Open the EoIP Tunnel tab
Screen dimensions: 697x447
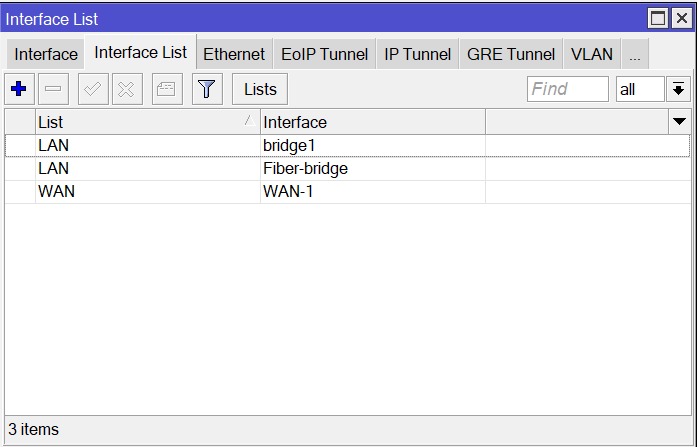(x=324, y=55)
